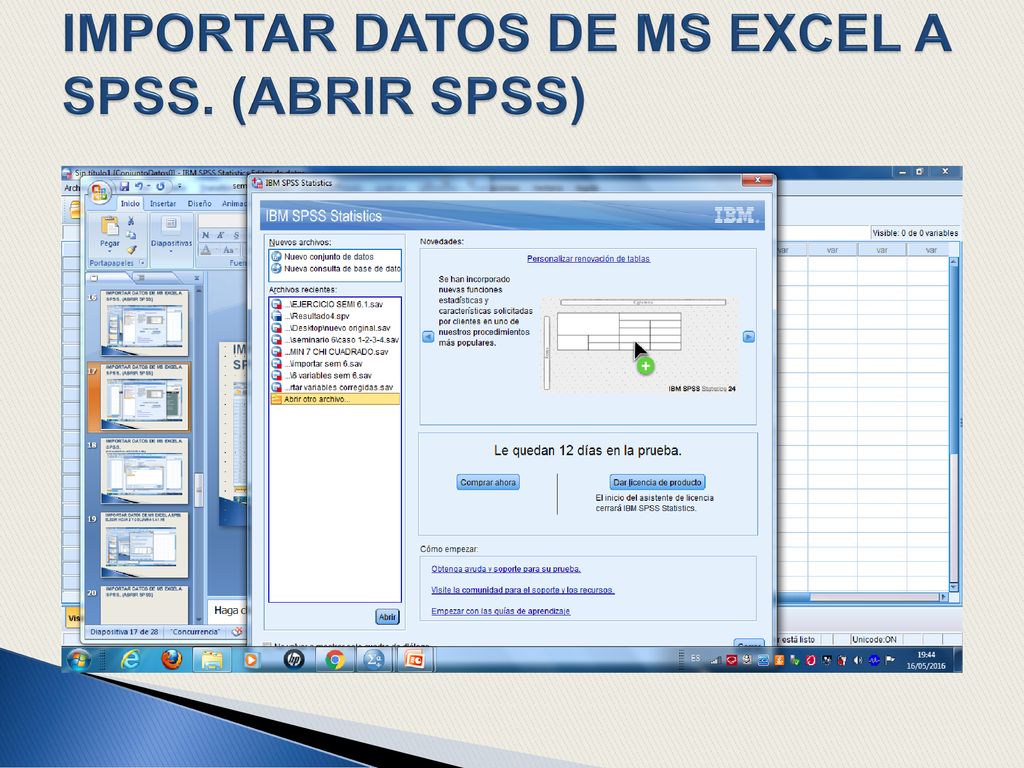Select slide 17 thumbnail
1024x768 pixels.
[x=144, y=397]
